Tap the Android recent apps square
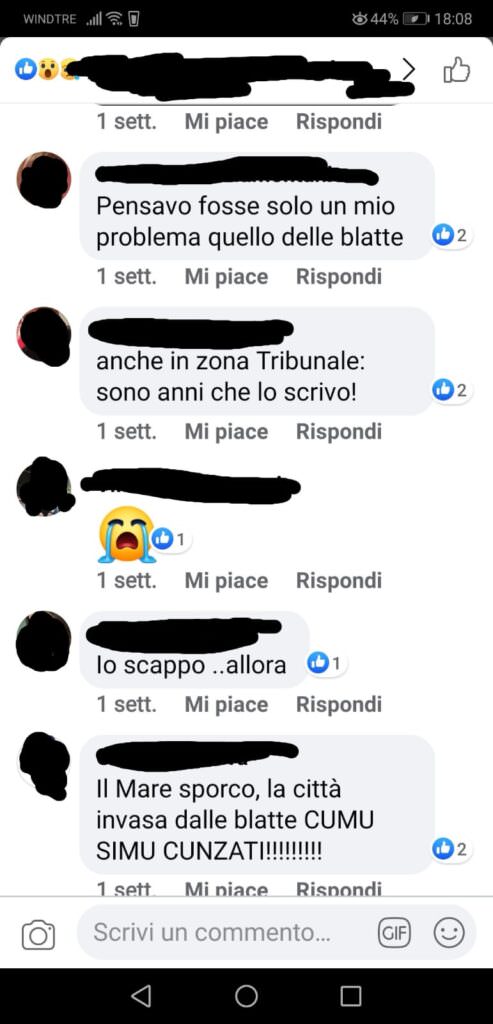 [351, 996]
